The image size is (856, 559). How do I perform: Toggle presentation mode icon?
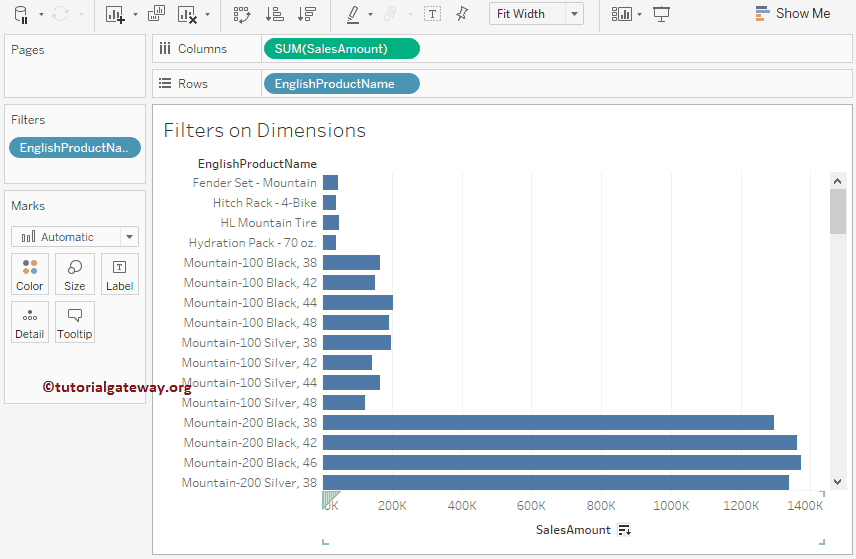pos(661,14)
